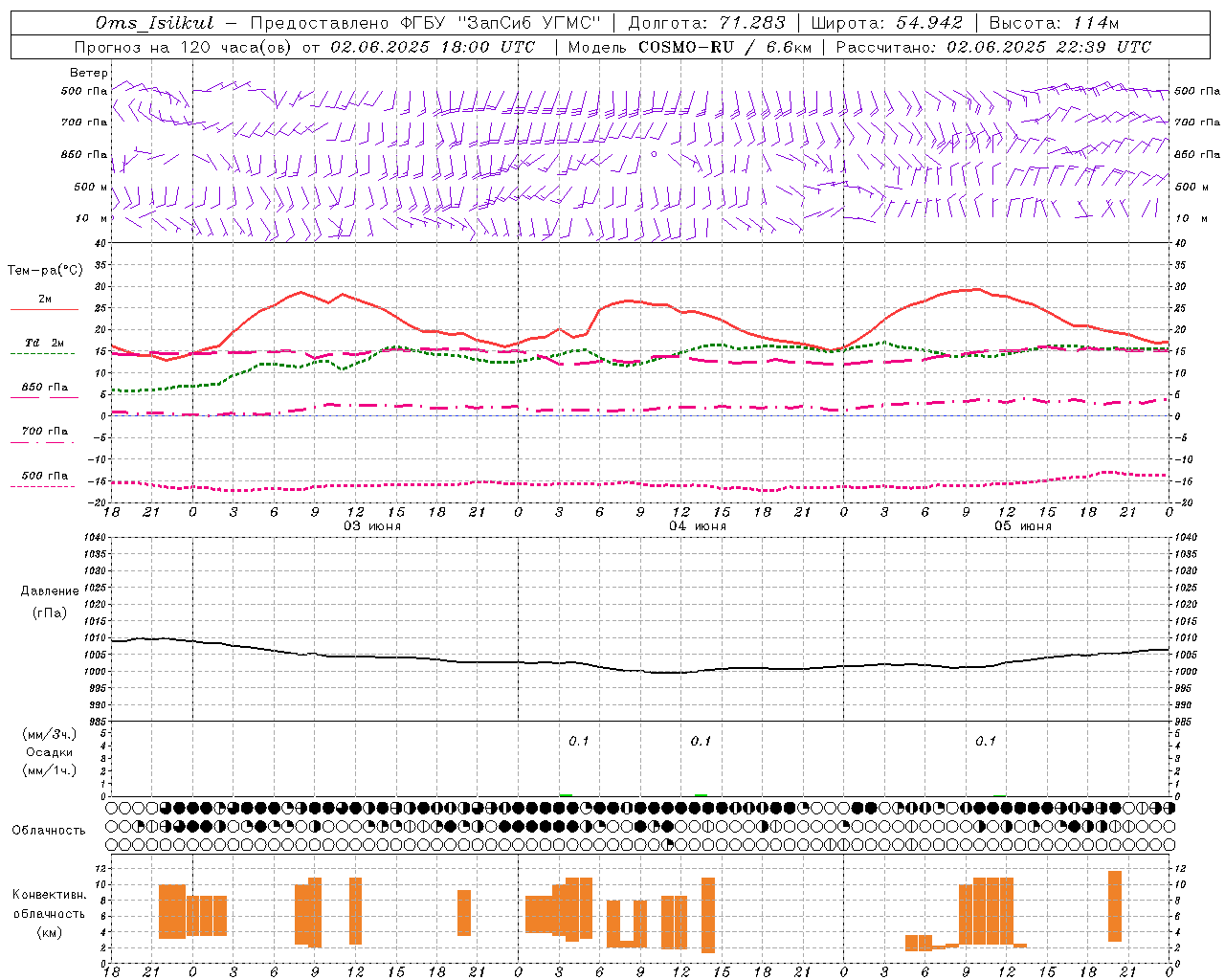
Task: Click orange convective bar near 20h on 03 июня
Action: [464, 913]
